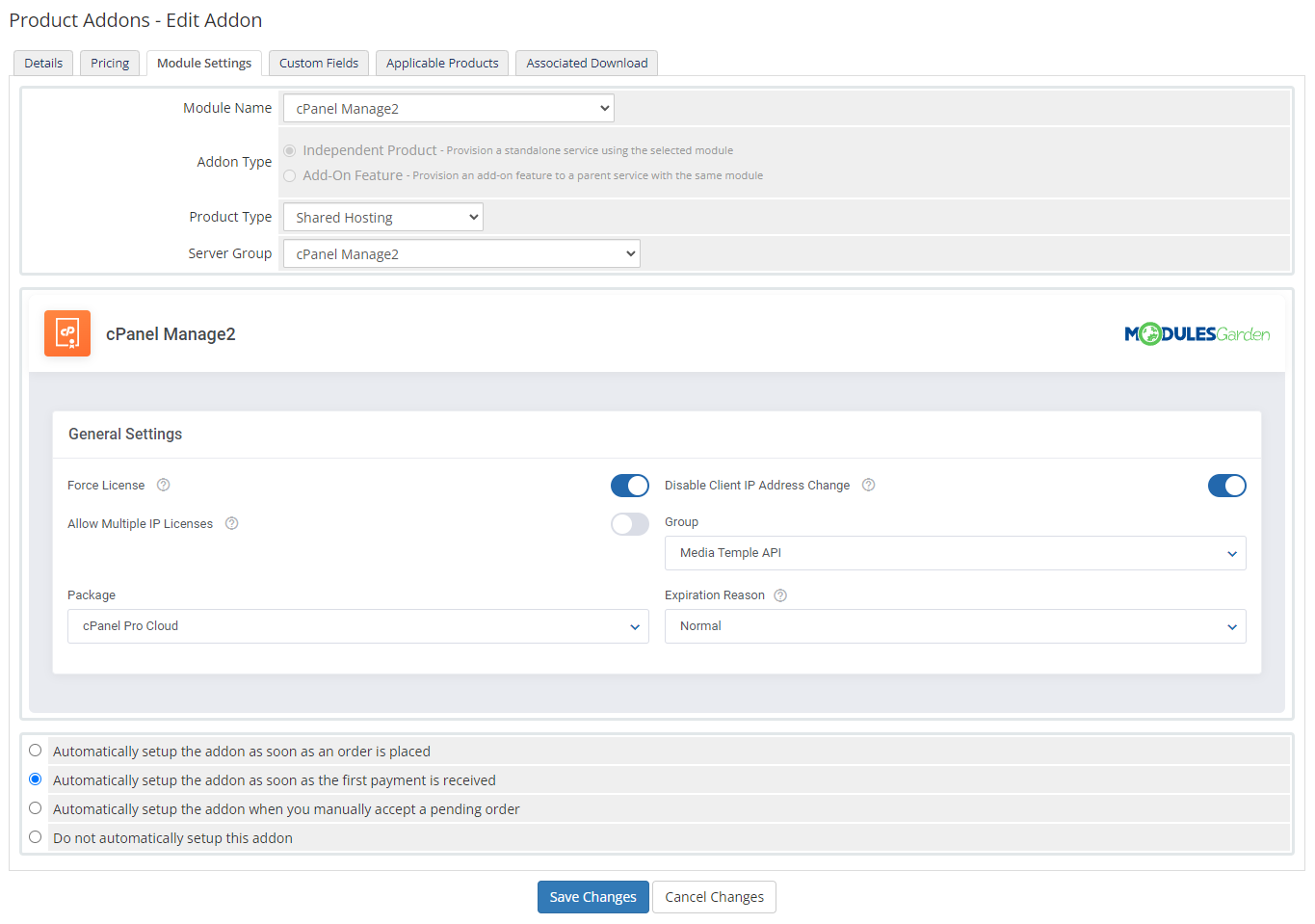
Task: Click the cPanel Manage2 module icon
Action: (x=66, y=332)
